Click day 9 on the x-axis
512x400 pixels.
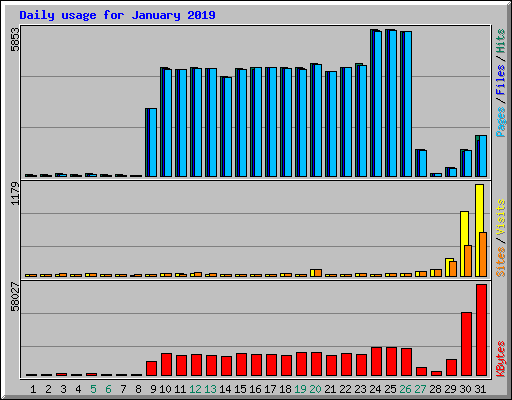coord(153,389)
